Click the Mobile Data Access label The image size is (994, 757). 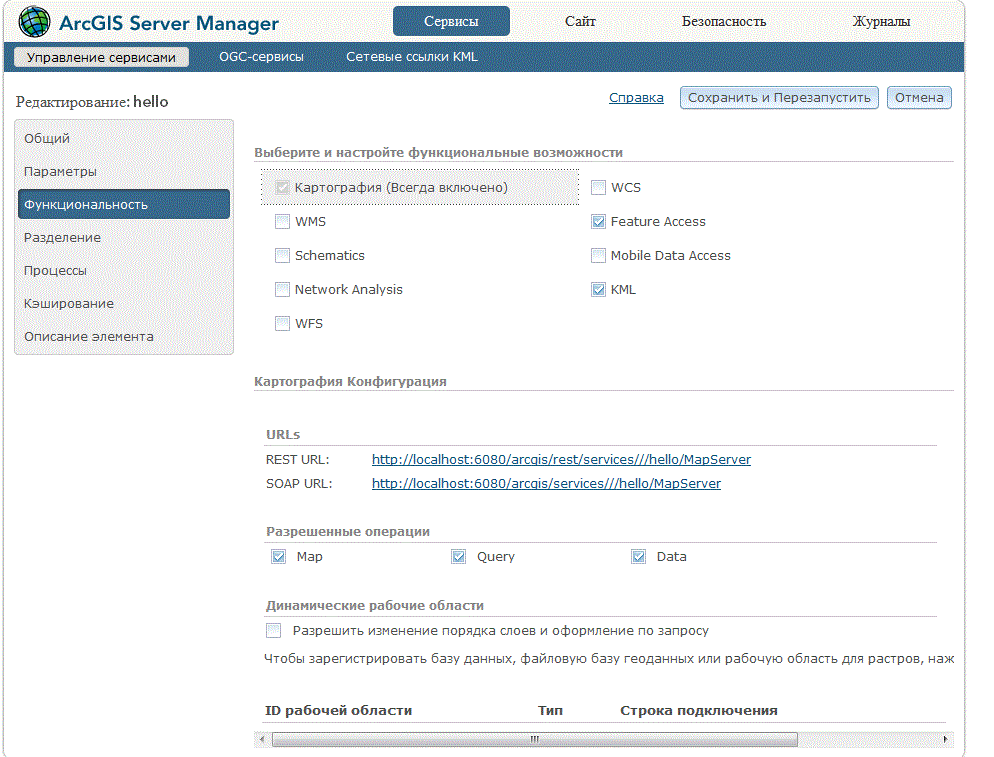click(x=671, y=256)
